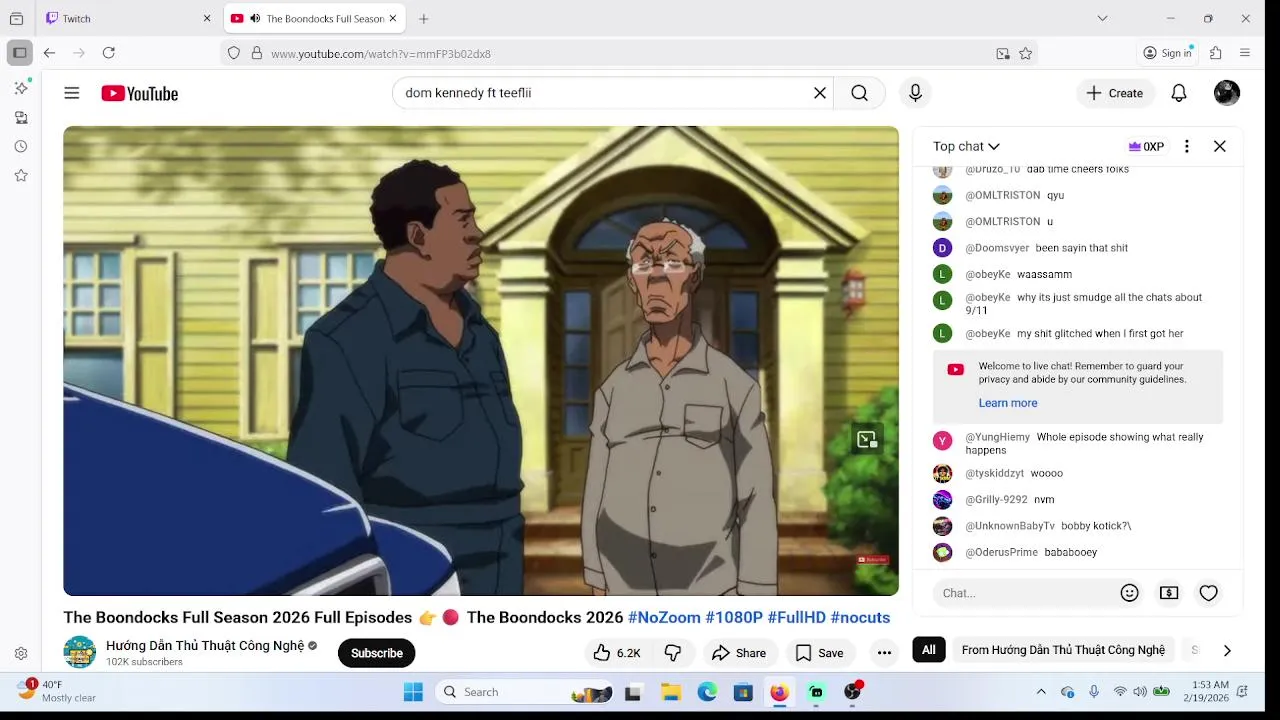This screenshot has width=1280, height=720.
Task: Show hidden system tray icons
Action: coord(1041,692)
